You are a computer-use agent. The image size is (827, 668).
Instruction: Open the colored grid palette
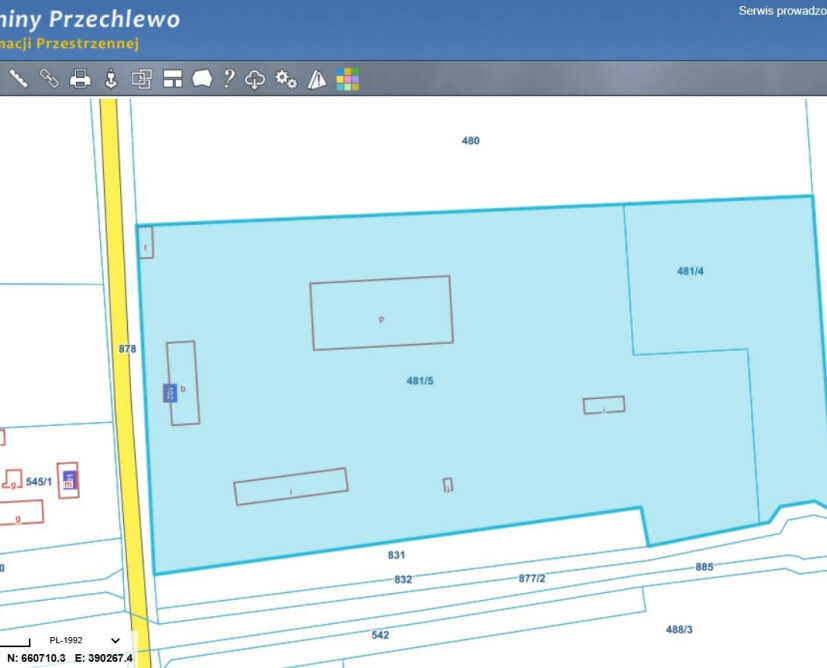347,79
